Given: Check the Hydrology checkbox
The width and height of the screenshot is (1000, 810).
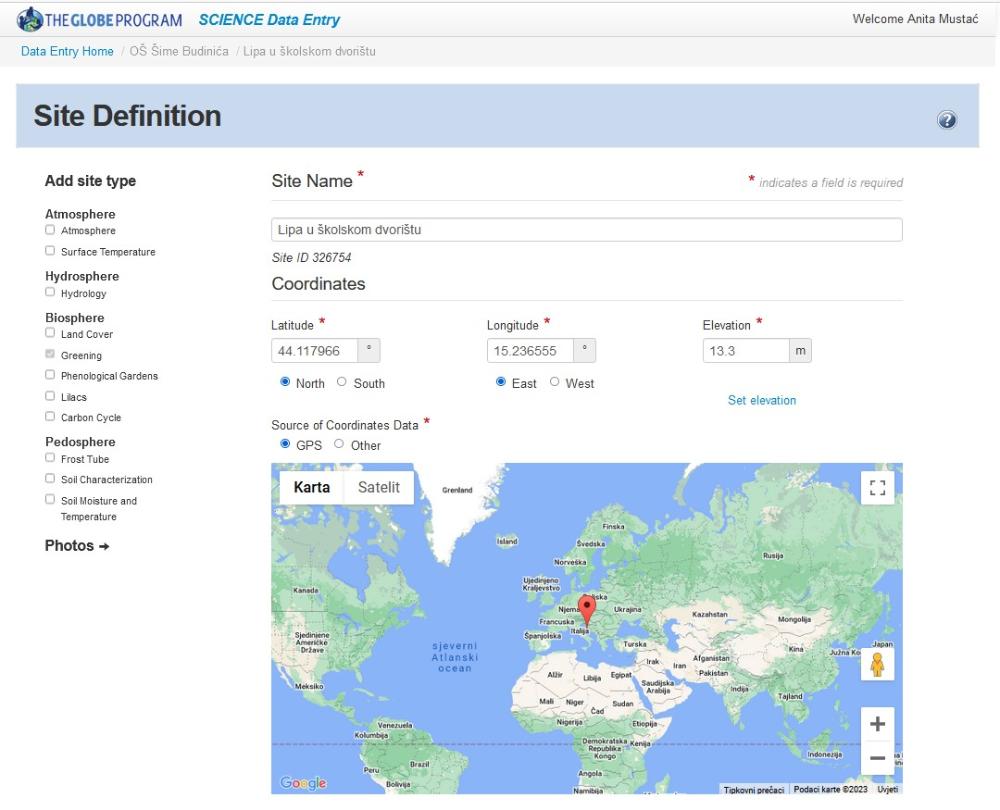Looking at the screenshot, I should click(50, 293).
